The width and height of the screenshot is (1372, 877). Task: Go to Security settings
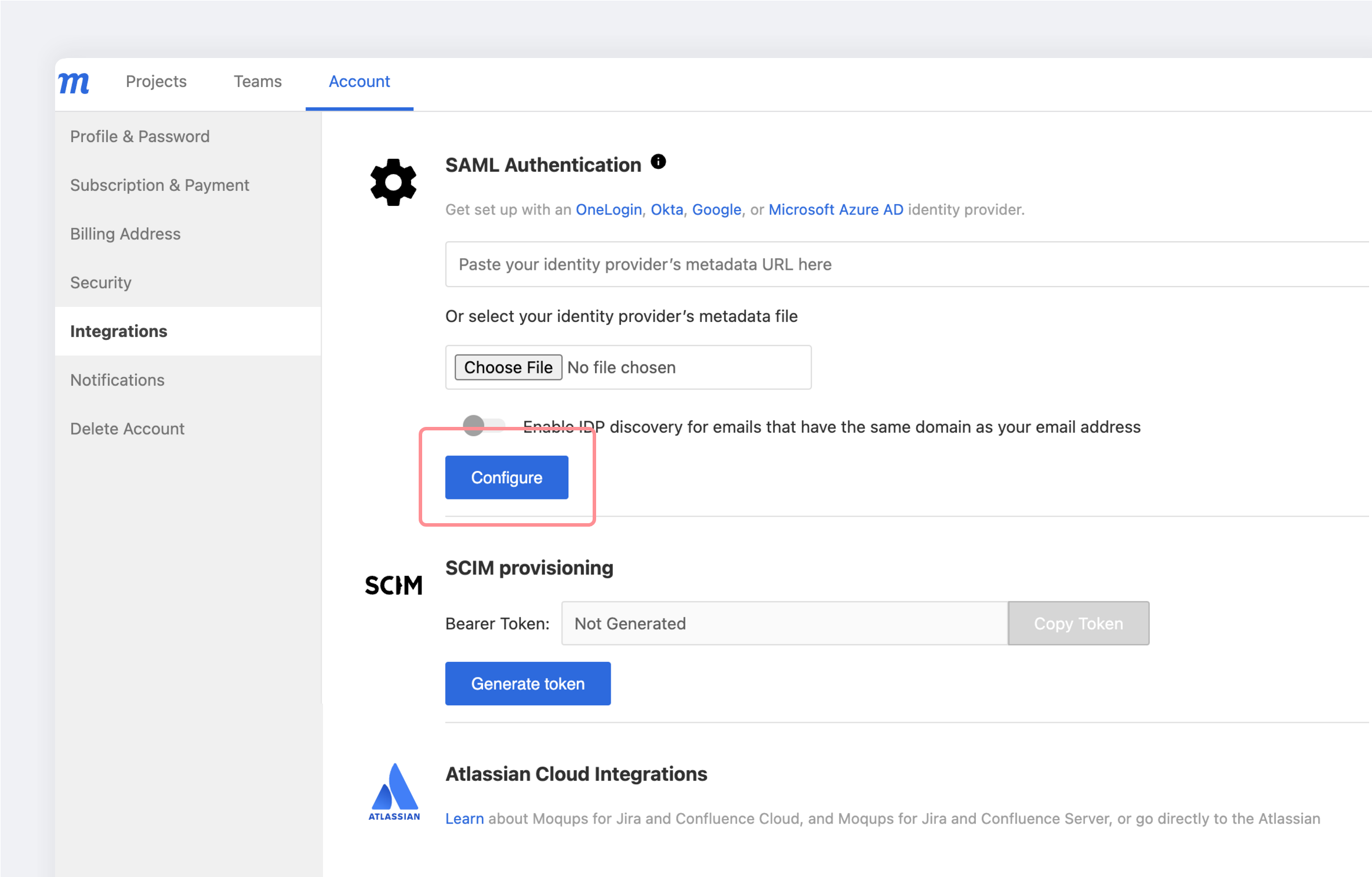[100, 282]
